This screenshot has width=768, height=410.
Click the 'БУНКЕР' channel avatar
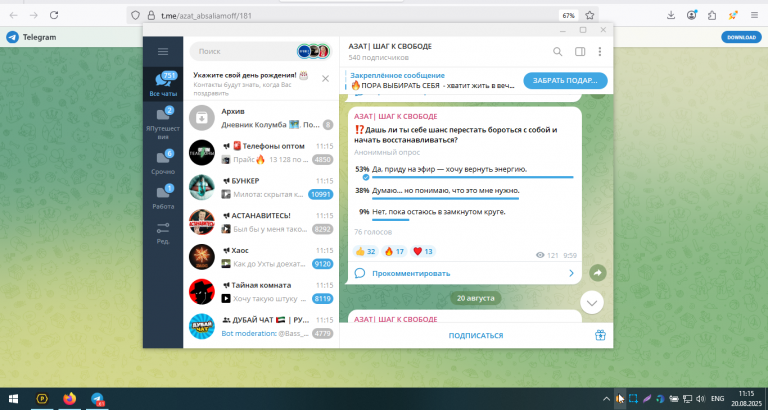point(202,188)
